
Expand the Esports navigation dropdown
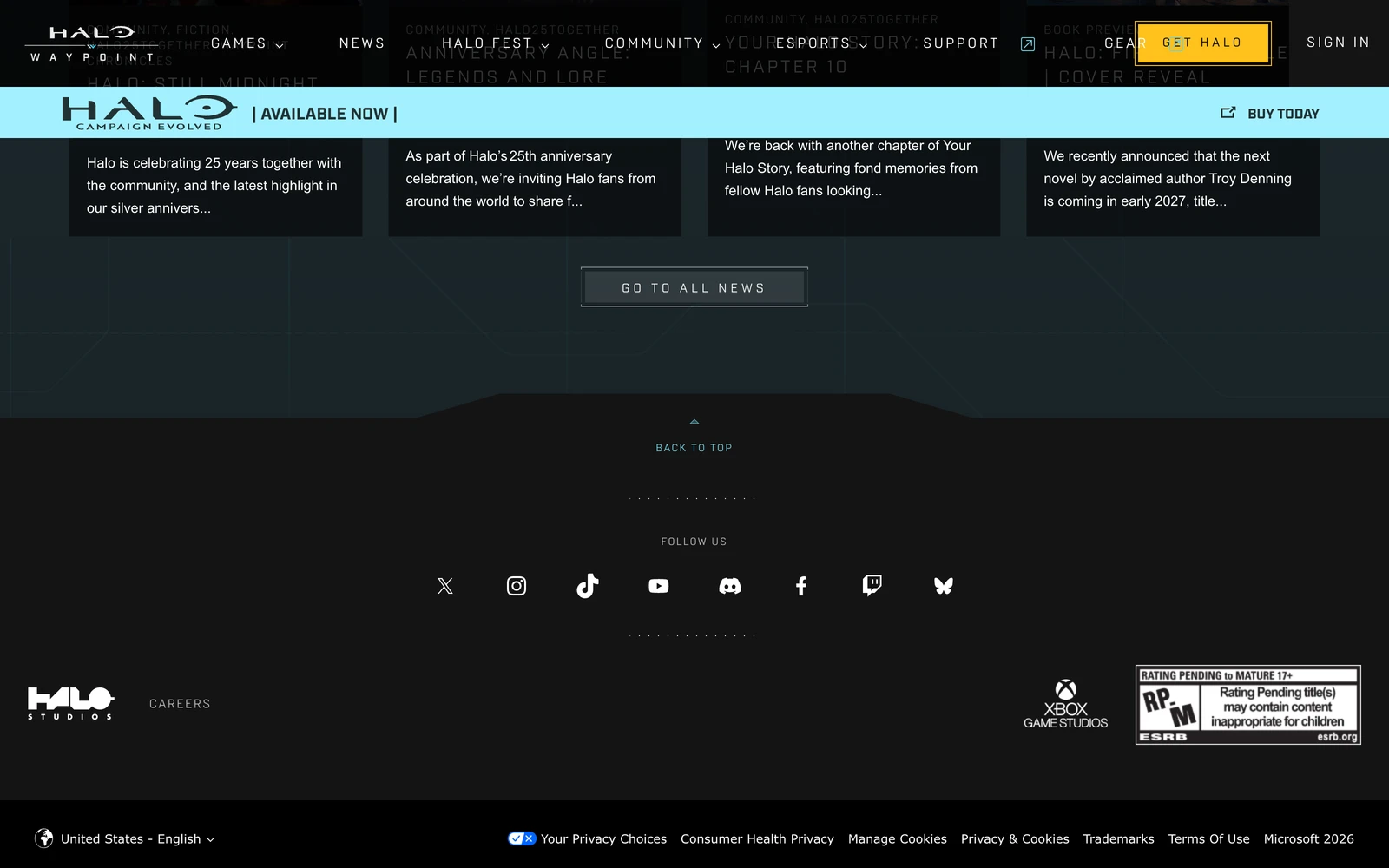821,43
